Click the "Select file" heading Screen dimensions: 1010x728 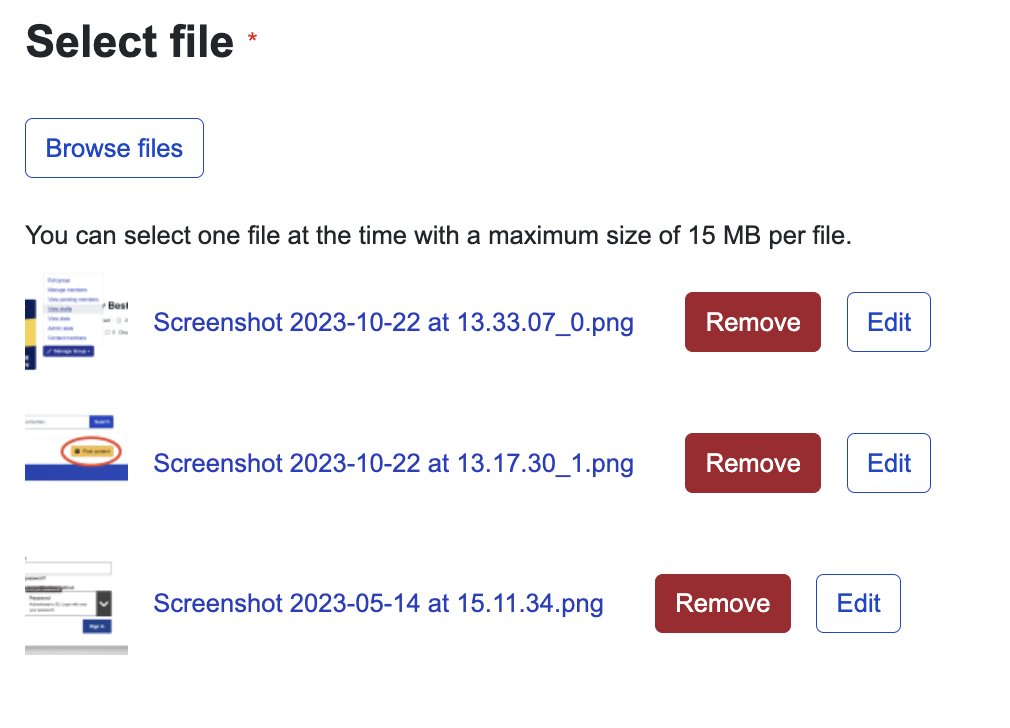coord(129,42)
